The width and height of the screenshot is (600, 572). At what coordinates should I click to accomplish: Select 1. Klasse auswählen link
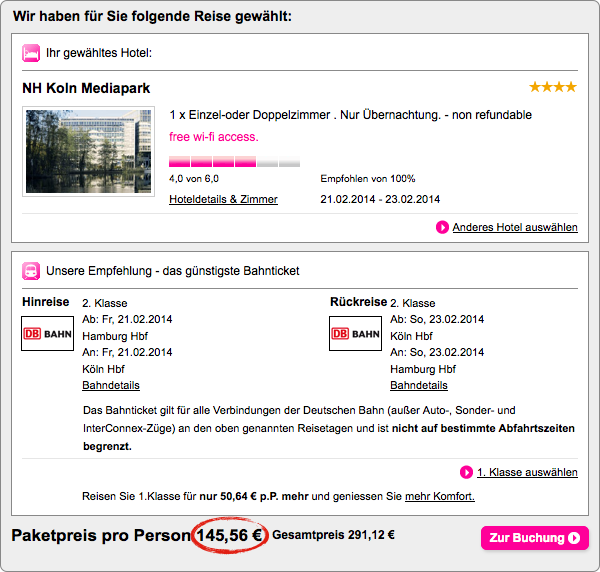[527, 472]
